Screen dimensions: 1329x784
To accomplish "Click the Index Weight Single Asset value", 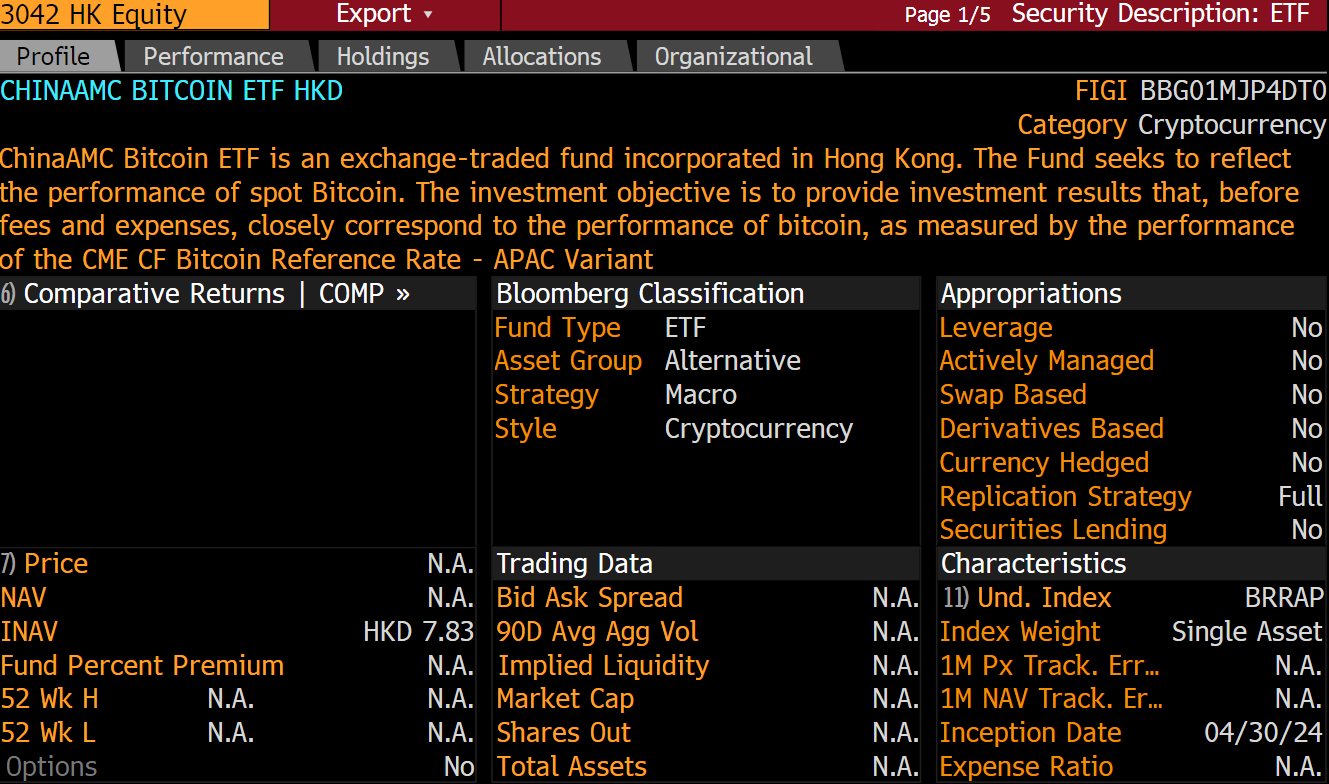I will point(1247,632).
